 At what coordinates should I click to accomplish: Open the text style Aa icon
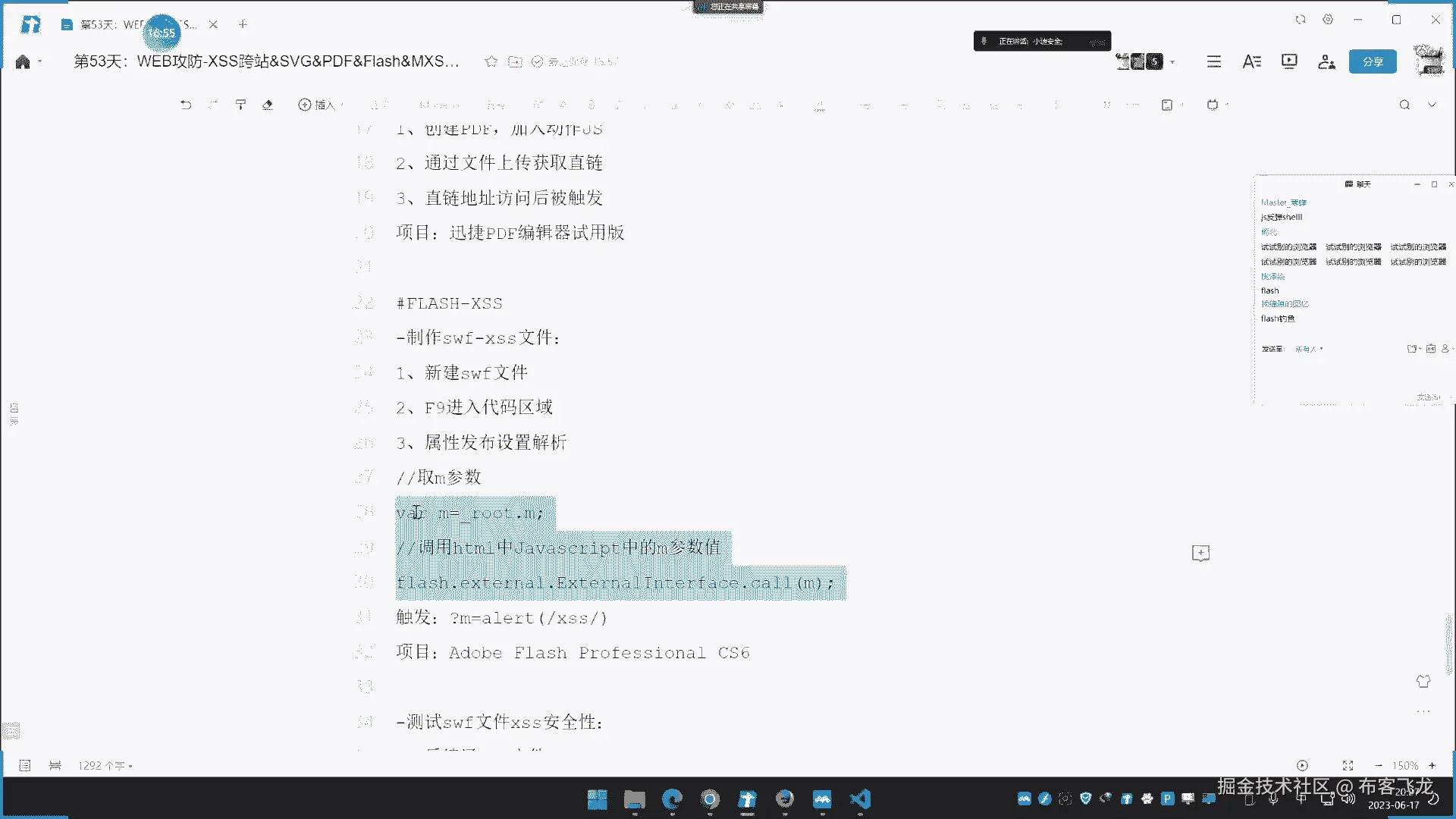coord(1251,61)
